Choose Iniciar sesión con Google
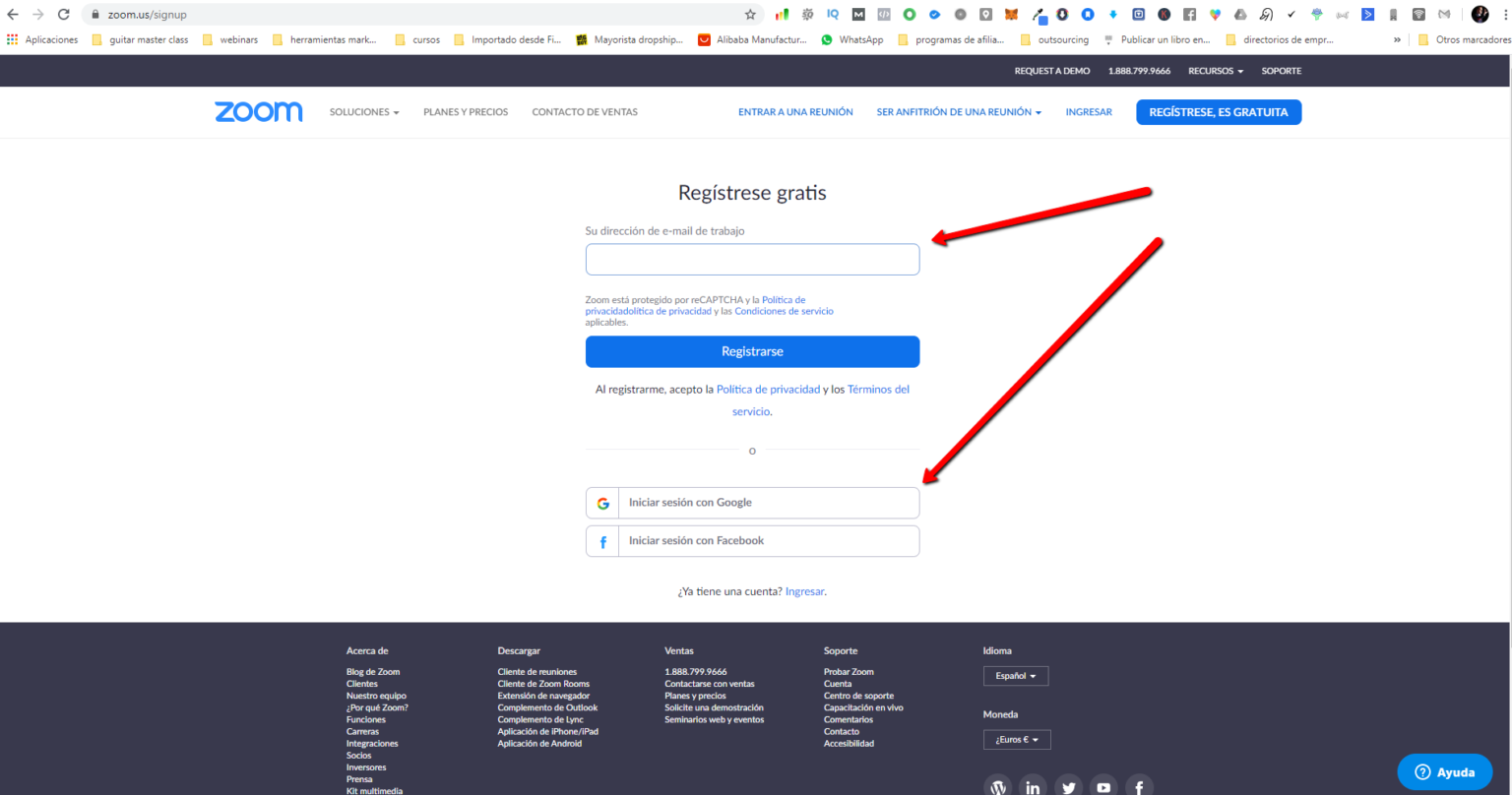The image size is (1512, 795). click(752, 503)
